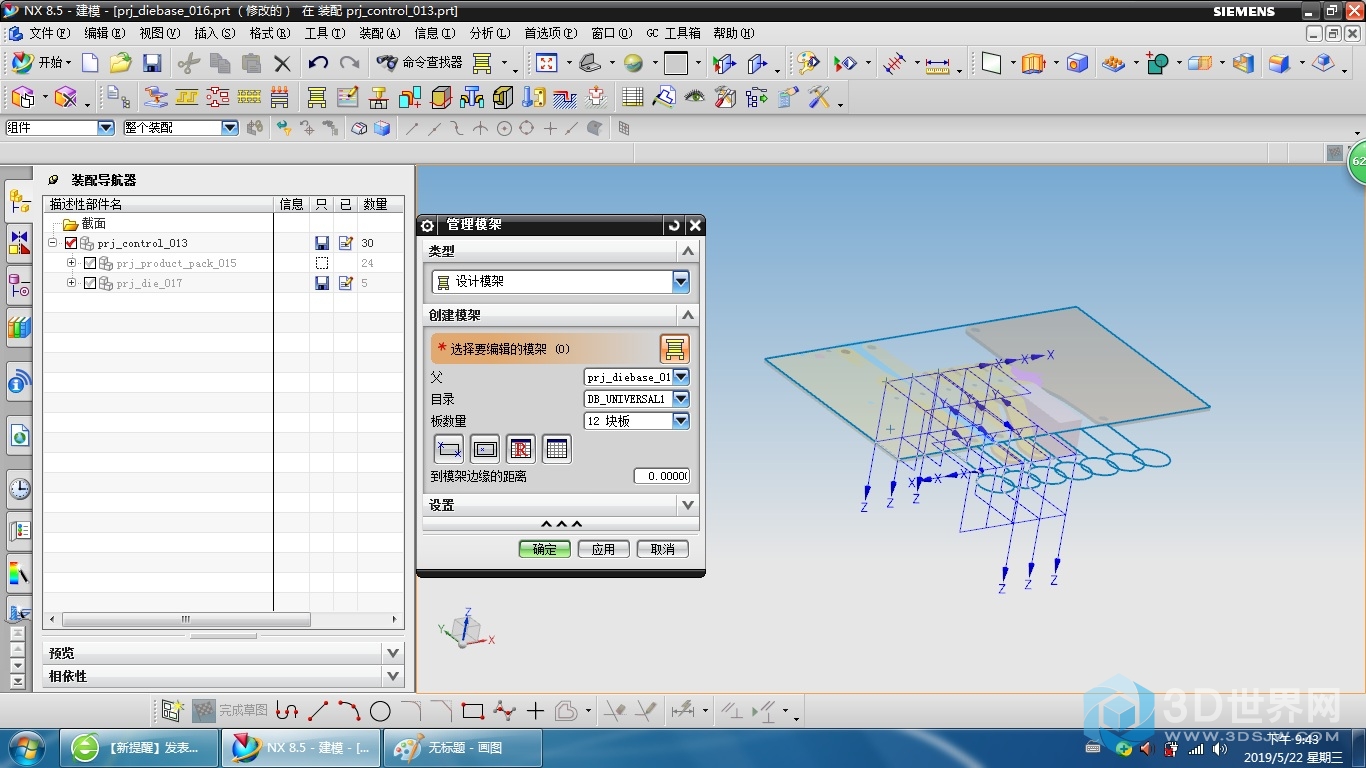Open the 组件 selection filter dropdown
Image resolution: width=1366 pixels, height=768 pixels.
click(105, 128)
